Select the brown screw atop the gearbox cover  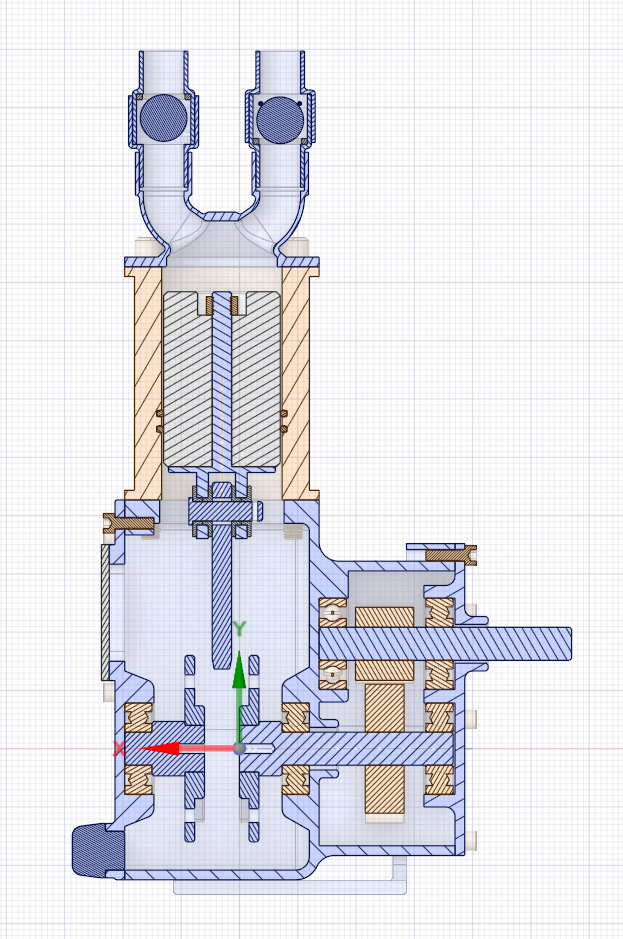pyautogui.click(x=451, y=555)
